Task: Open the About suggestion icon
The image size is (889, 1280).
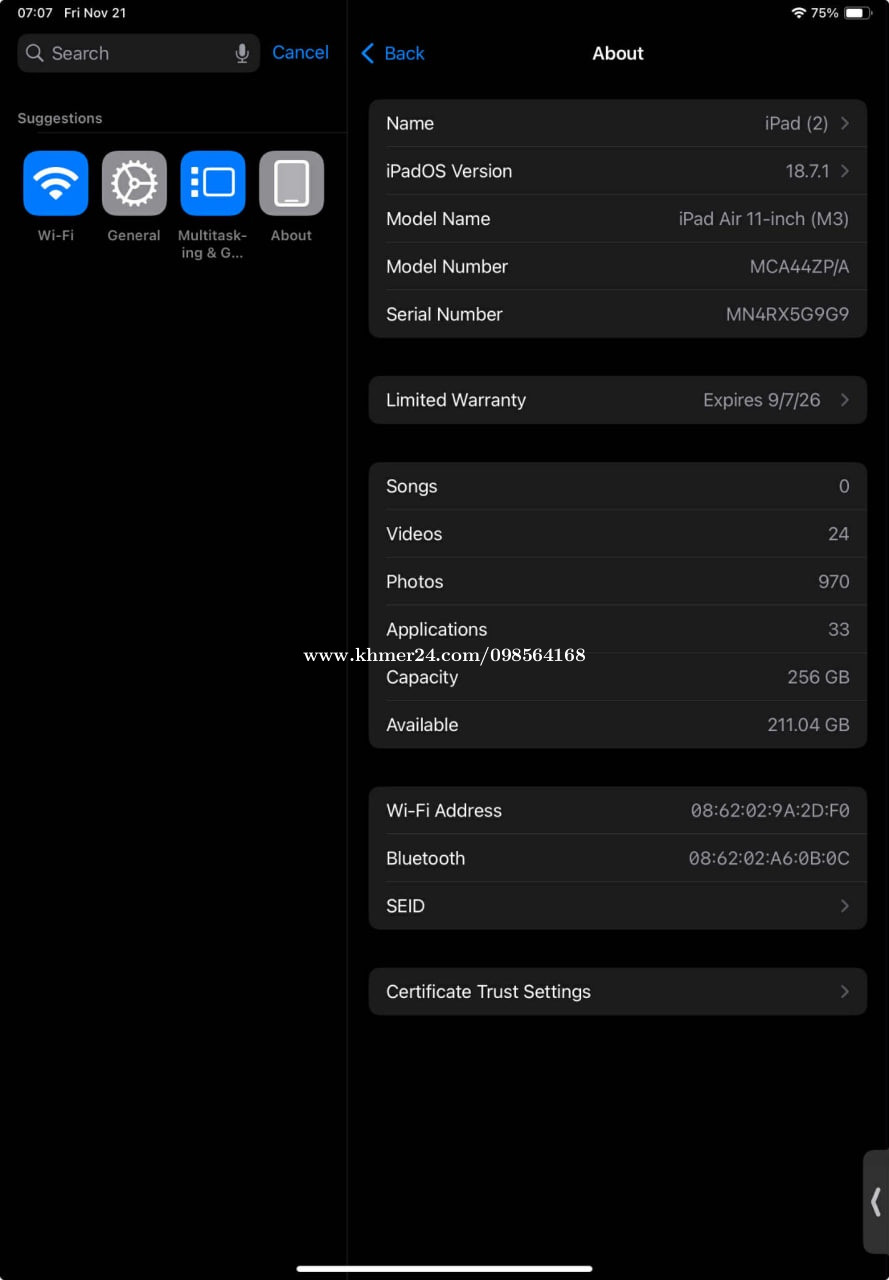Action: click(291, 183)
